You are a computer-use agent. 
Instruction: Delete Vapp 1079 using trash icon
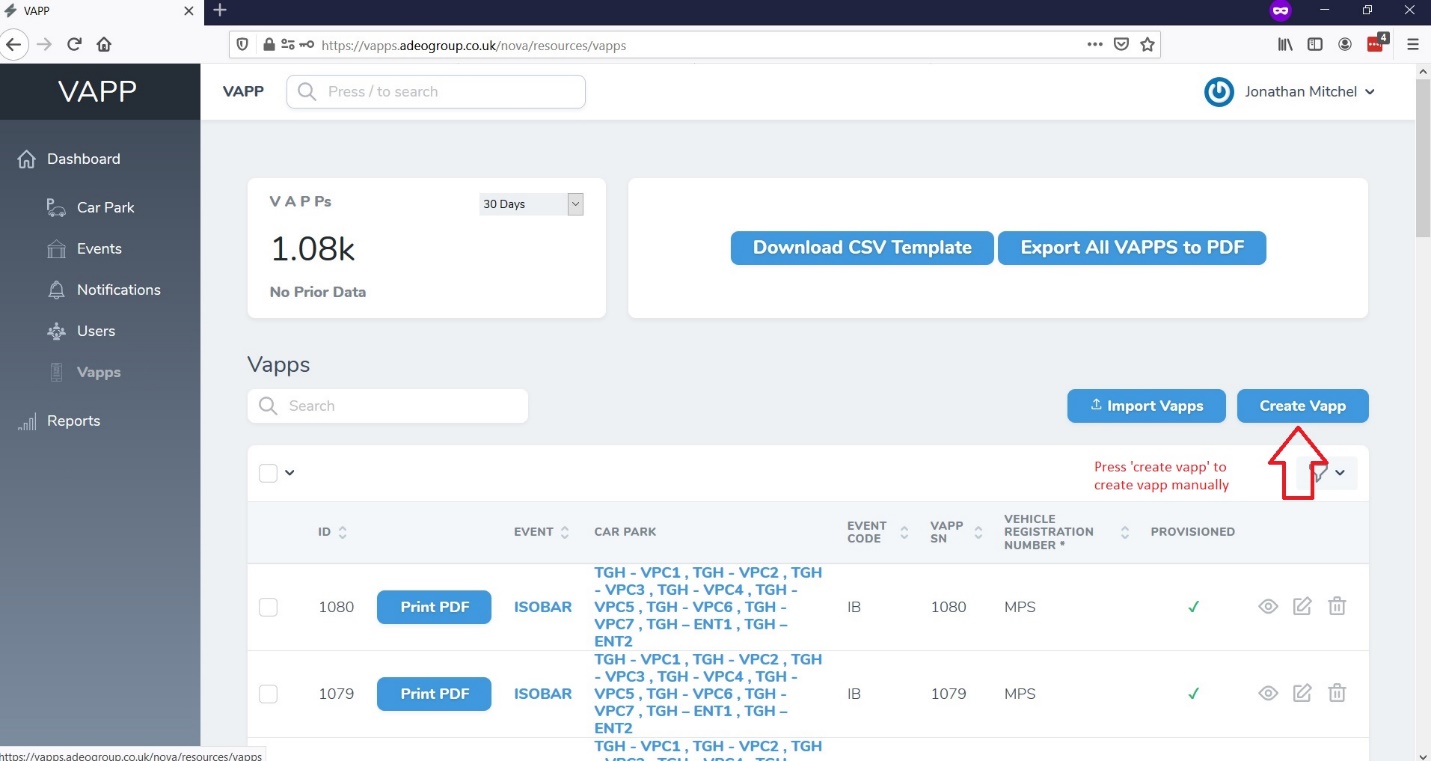point(1337,693)
